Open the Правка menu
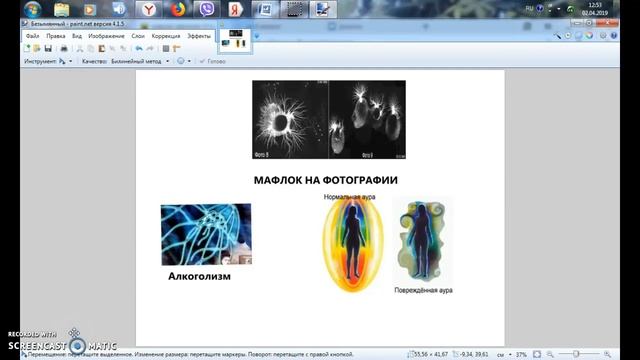Viewport: 640px width, 360px height. (x=56, y=36)
